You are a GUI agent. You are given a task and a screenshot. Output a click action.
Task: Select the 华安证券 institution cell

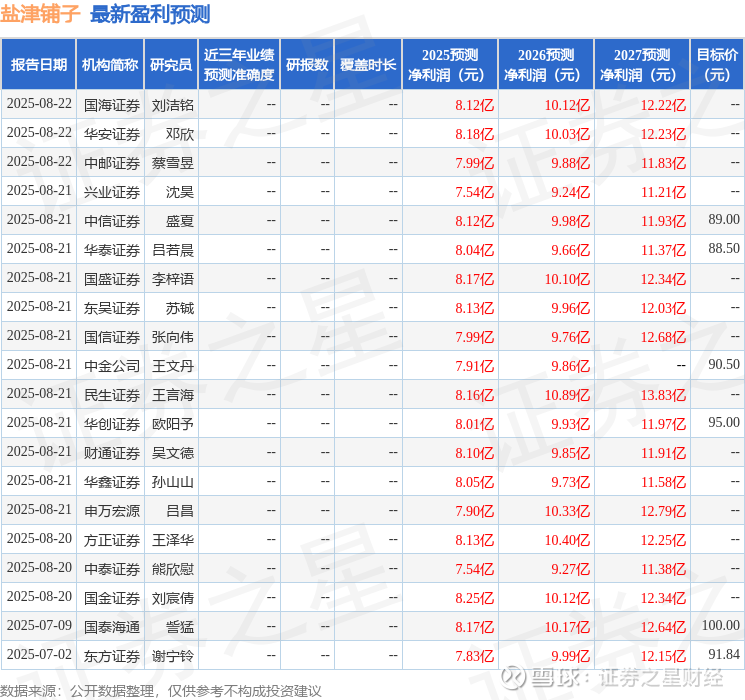pyautogui.click(x=112, y=134)
